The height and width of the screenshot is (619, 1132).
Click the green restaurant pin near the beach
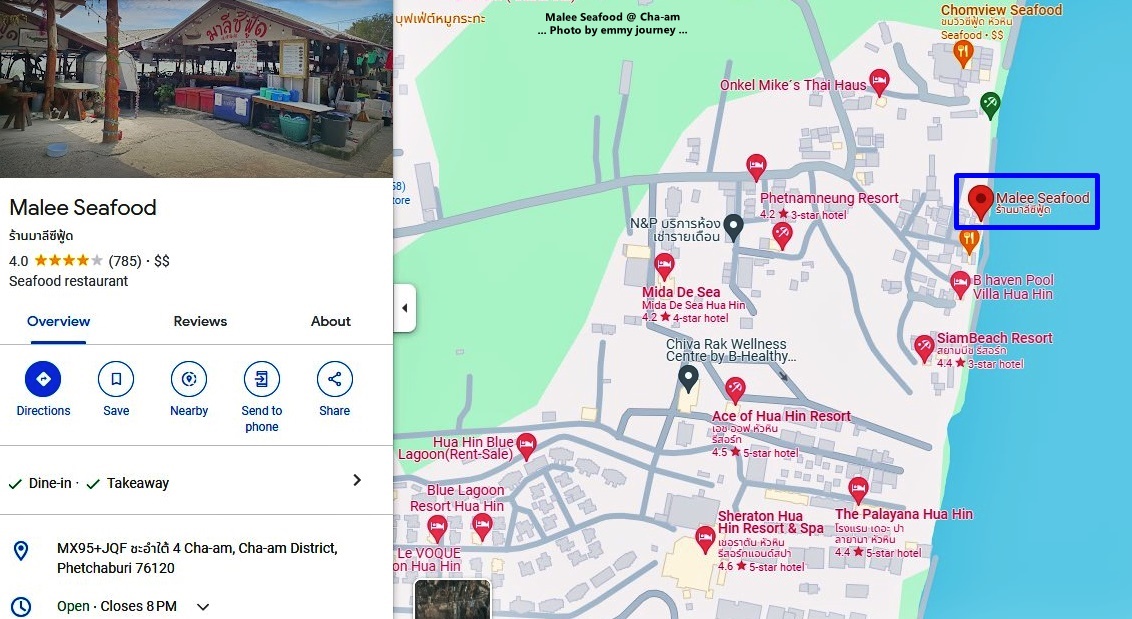click(x=990, y=105)
